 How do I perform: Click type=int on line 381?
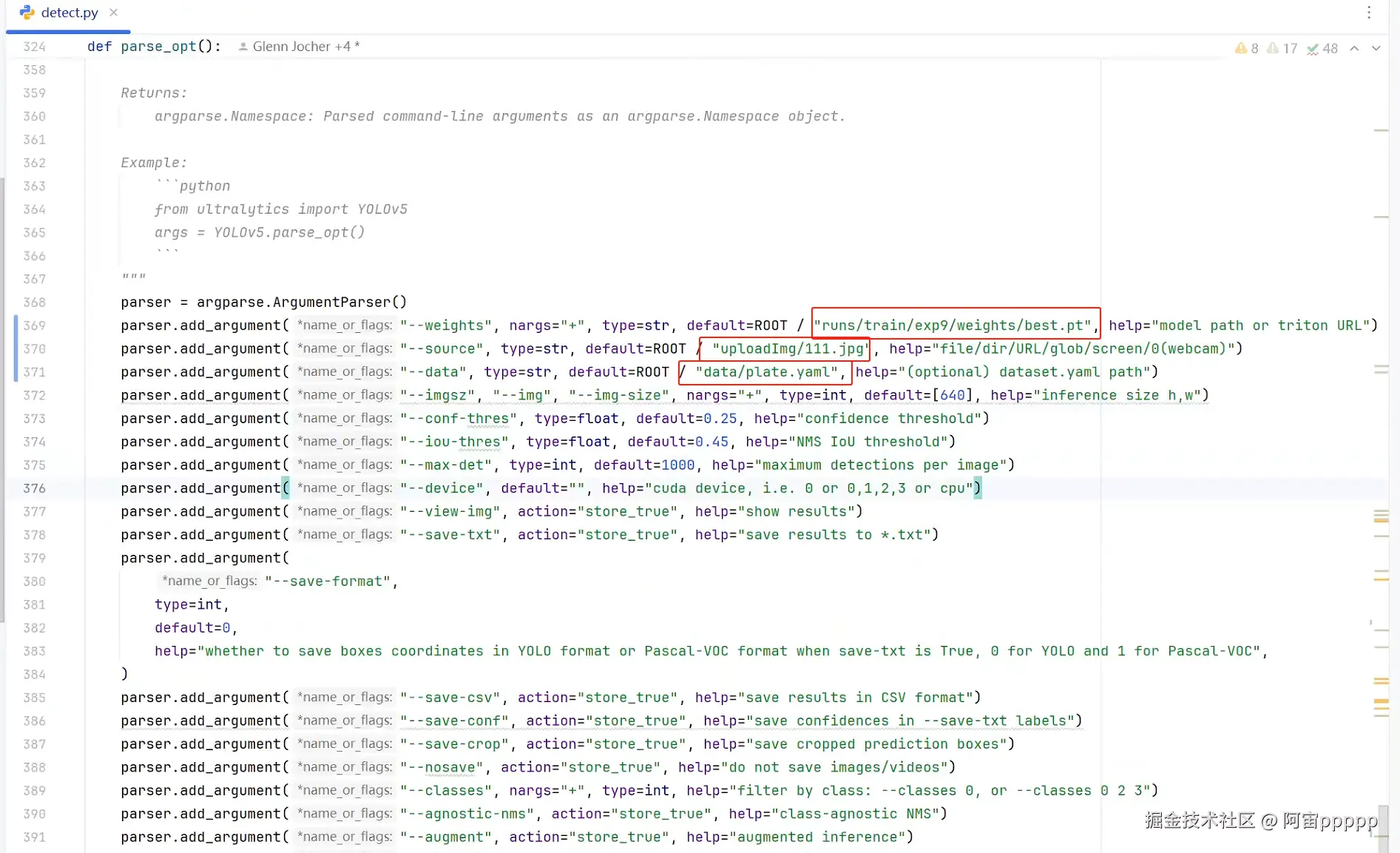tap(188, 604)
